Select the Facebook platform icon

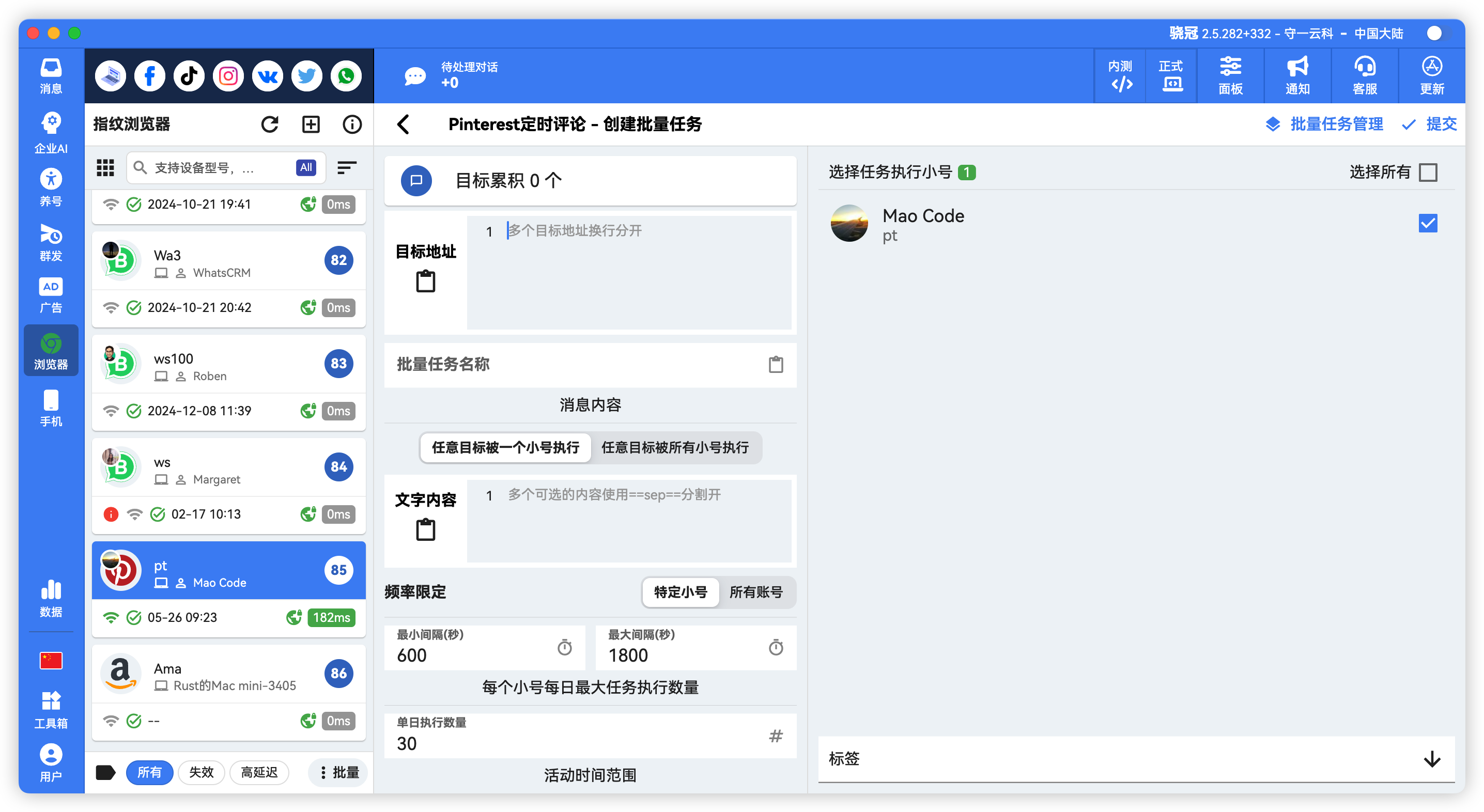click(x=149, y=75)
